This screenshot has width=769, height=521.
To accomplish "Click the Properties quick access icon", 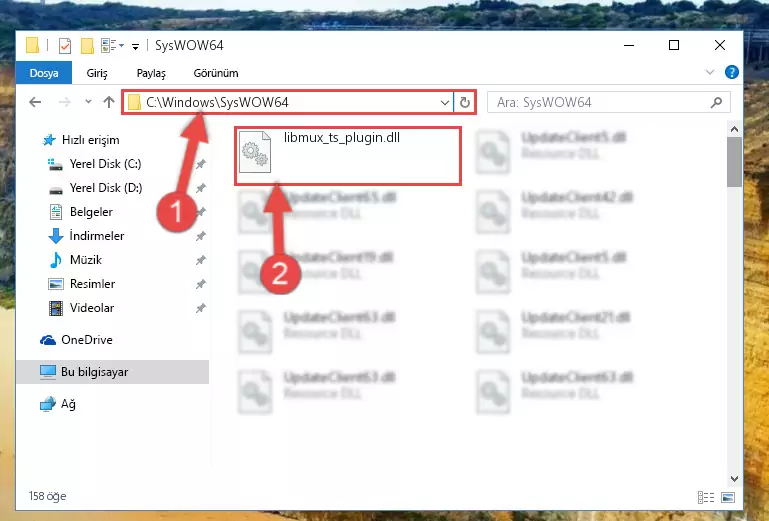I will click(64, 46).
